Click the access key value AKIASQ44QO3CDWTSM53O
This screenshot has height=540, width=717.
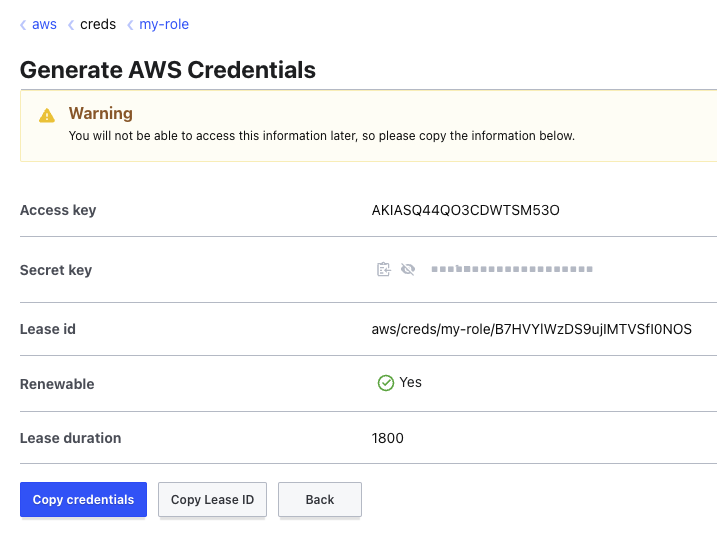[466, 210]
